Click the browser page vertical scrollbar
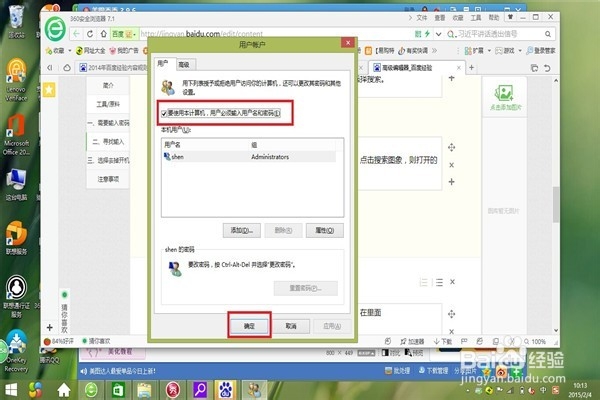 tap(556, 204)
